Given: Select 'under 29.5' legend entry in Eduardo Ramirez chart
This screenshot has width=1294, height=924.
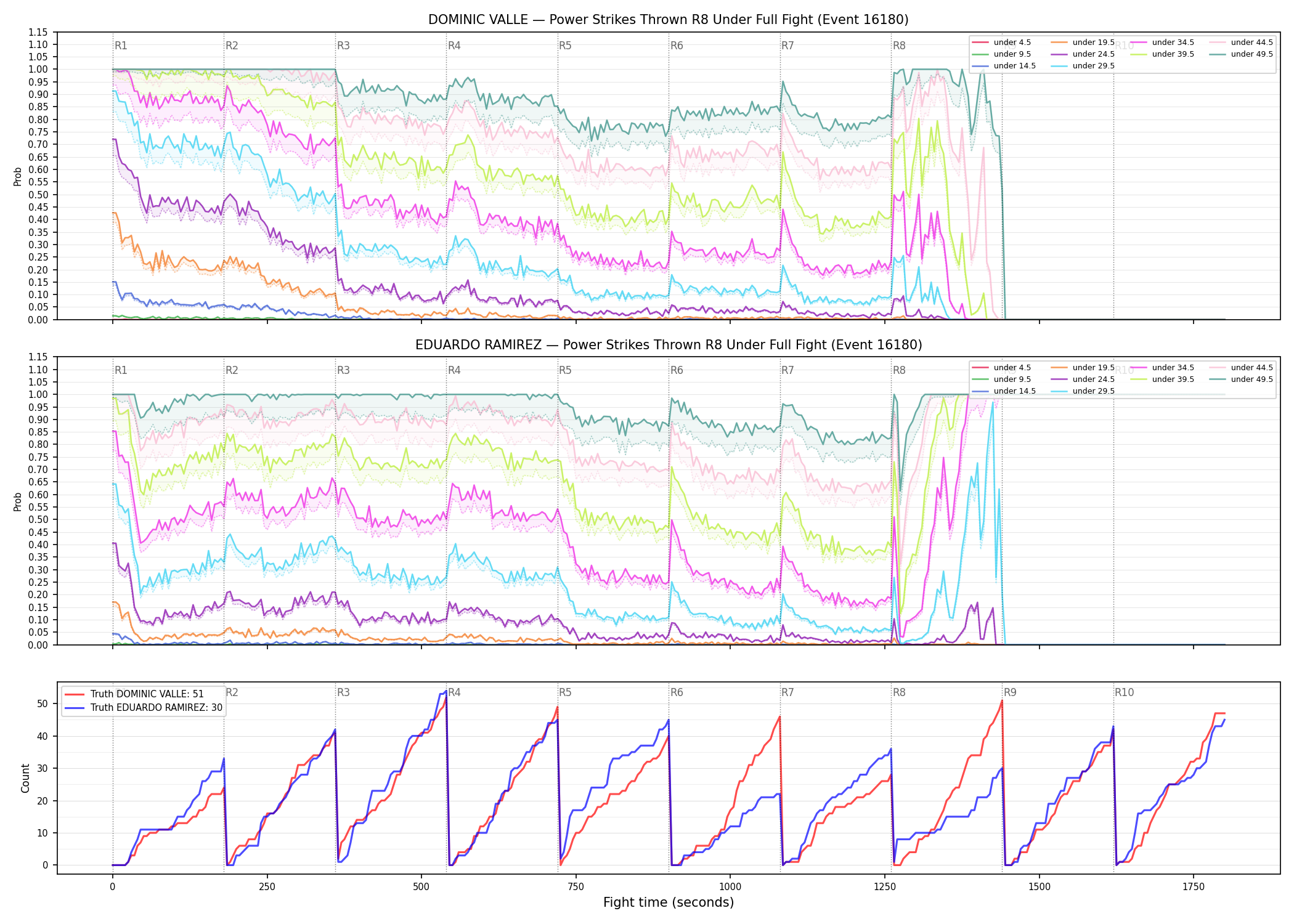Looking at the screenshot, I should click(1083, 391).
